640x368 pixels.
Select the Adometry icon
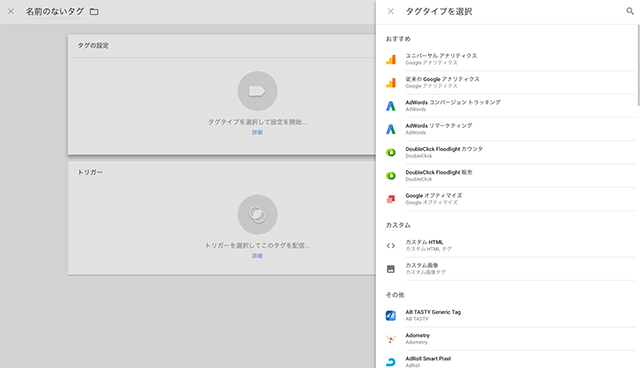[x=391, y=339]
